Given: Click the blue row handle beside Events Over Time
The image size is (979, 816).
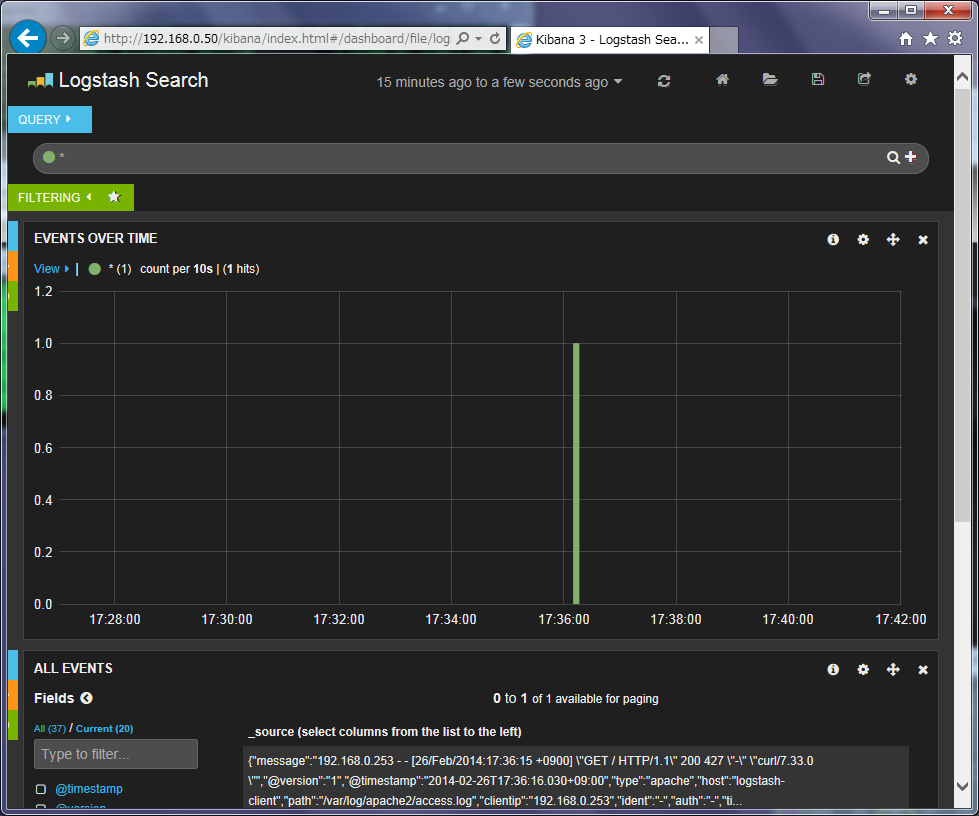Looking at the screenshot, I should [13, 236].
